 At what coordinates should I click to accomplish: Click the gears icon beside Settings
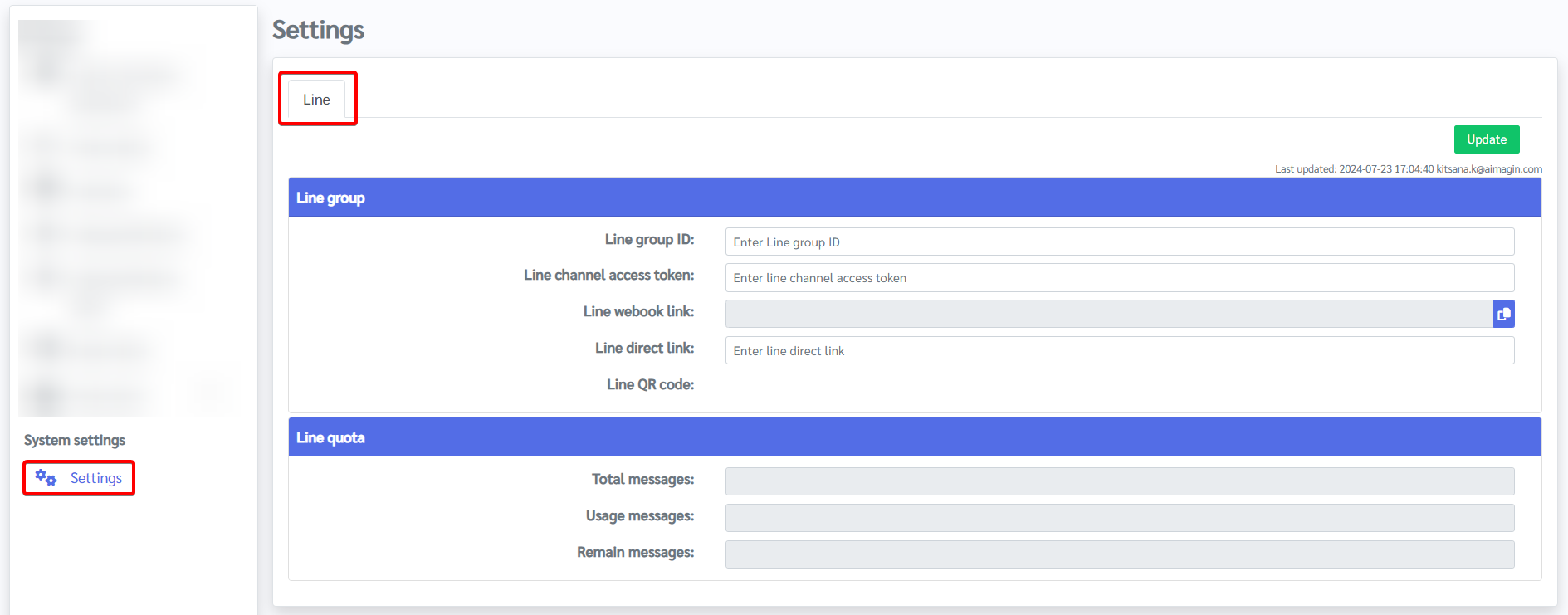(46, 478)
